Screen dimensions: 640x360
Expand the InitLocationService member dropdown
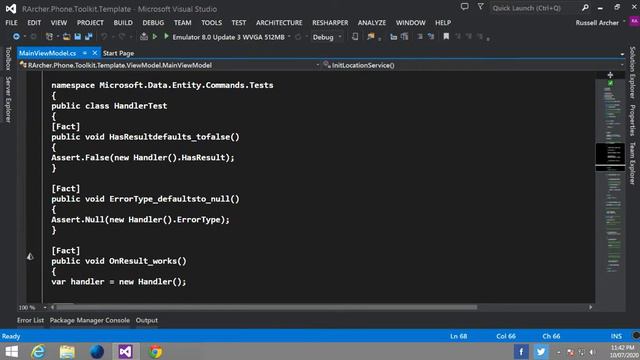(x=622, y=65)
